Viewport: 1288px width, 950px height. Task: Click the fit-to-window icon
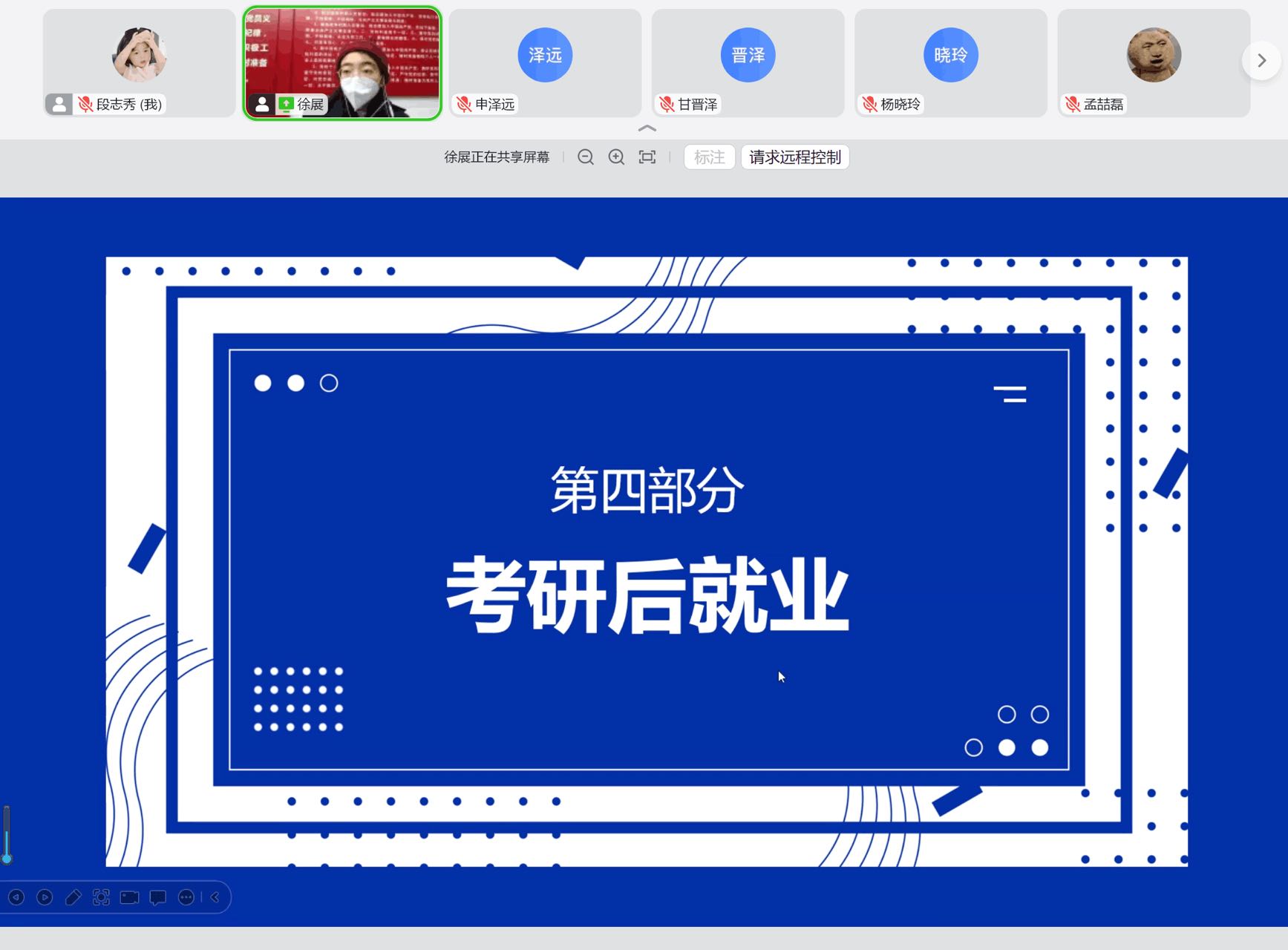[x=647, y=157]
